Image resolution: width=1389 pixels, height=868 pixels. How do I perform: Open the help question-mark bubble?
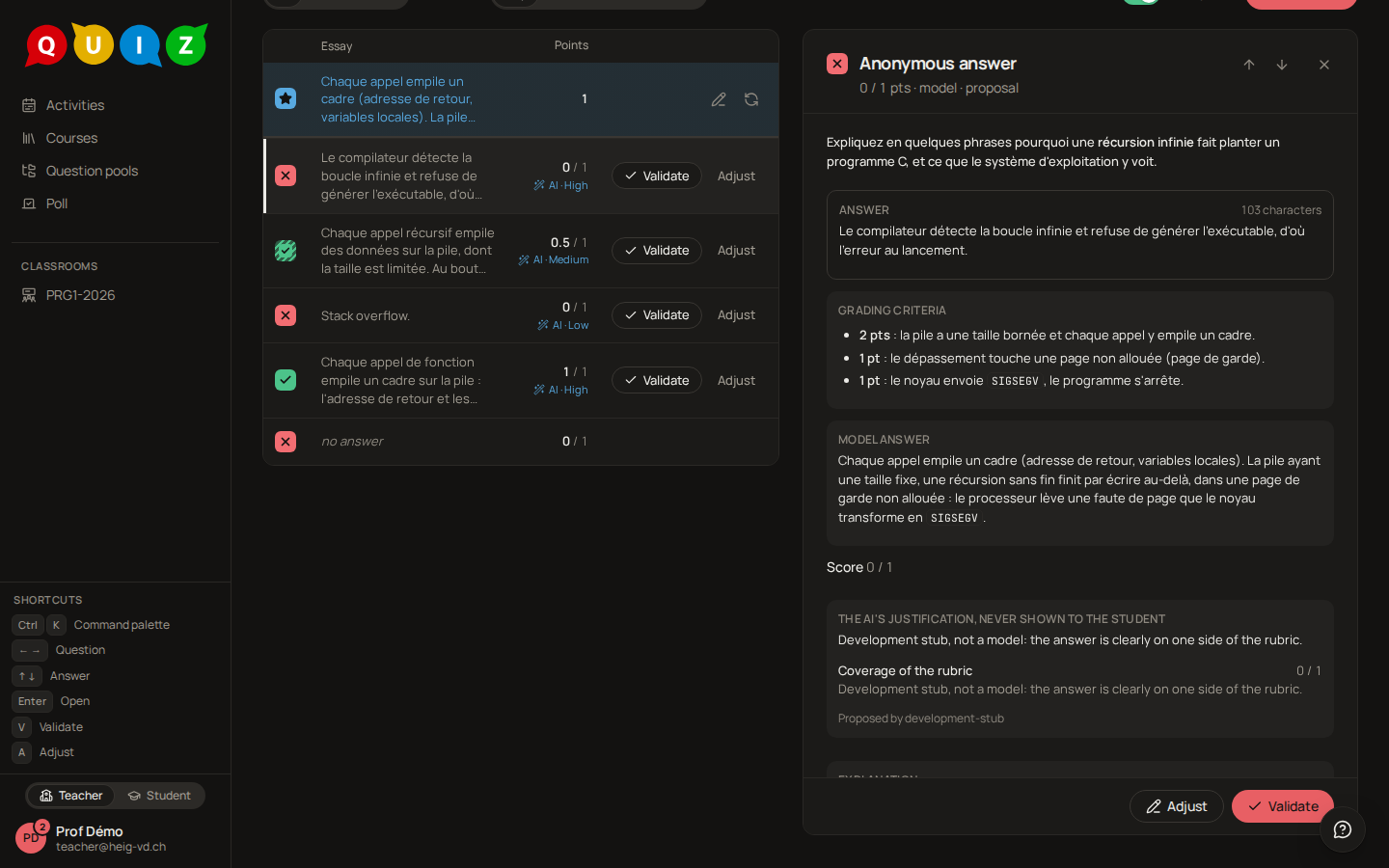pos(1343,829)
